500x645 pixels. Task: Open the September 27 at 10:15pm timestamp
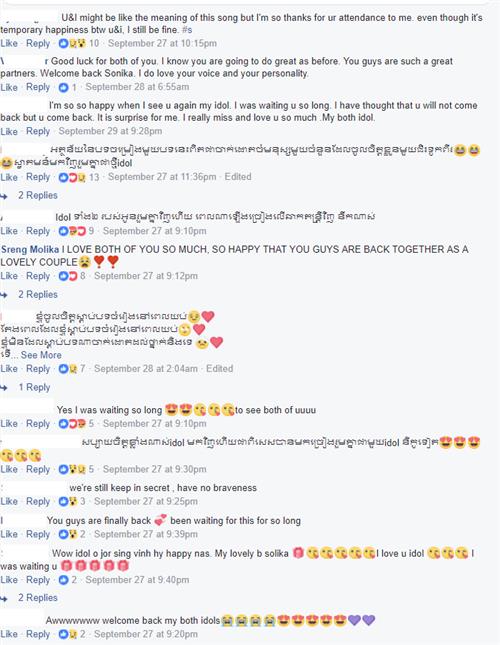click(x=162, y=43)
